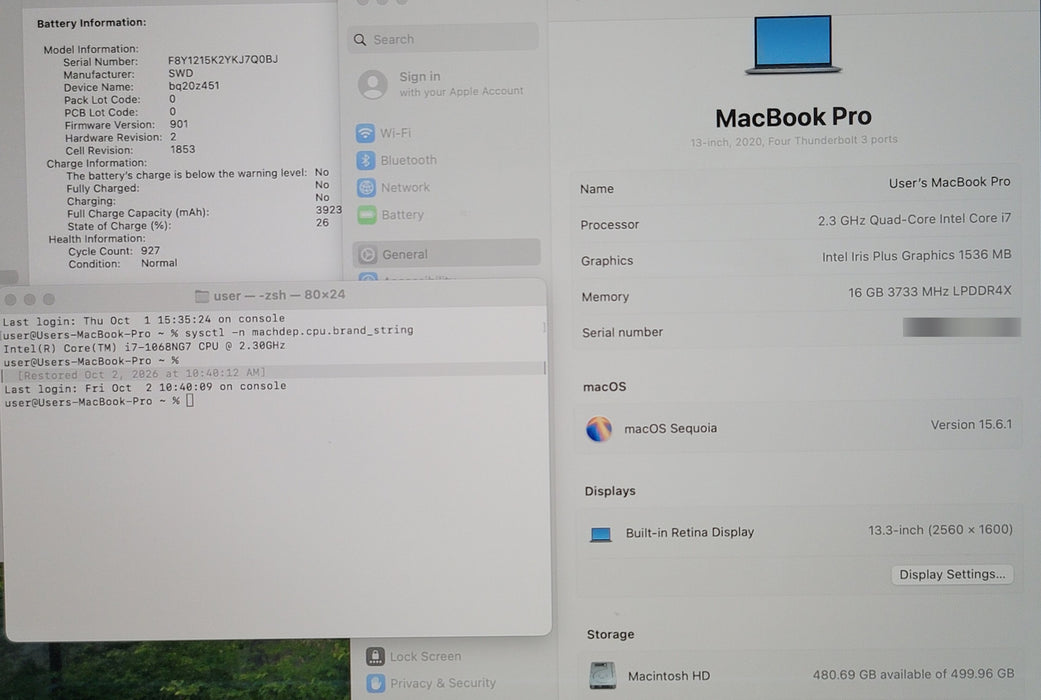Click the State of Charge value 26
The height and width of the screenshot is (700, 1041).
(322, 223)
